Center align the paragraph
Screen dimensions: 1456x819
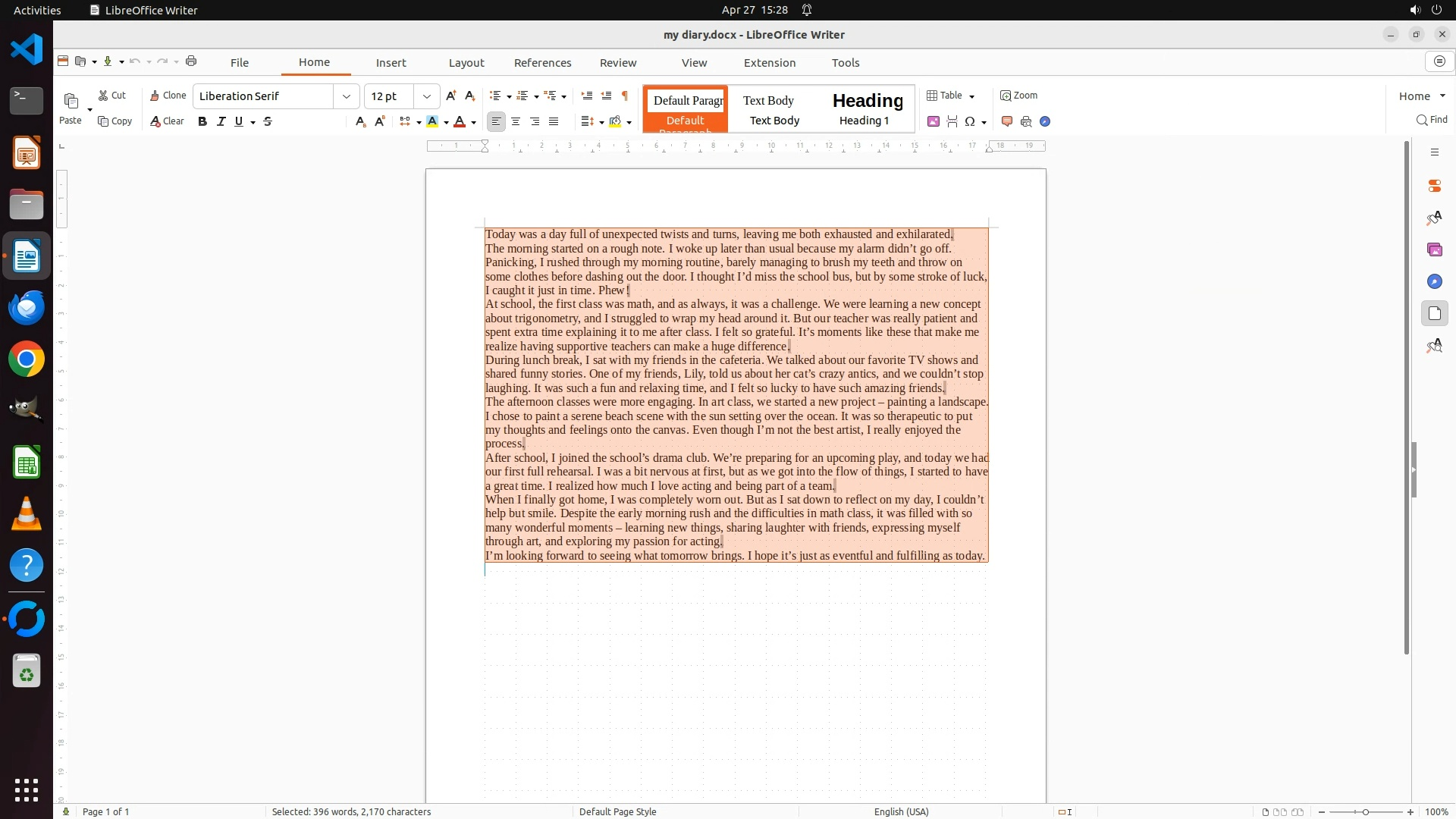point(516,121)
